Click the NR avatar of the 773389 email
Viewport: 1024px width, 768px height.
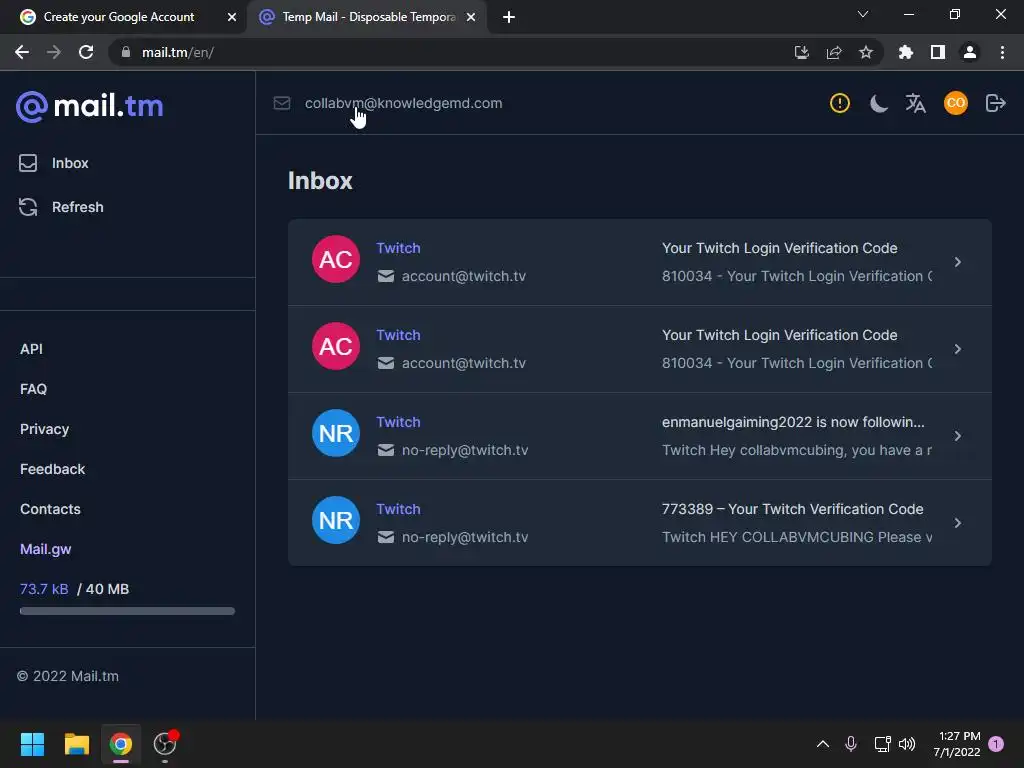point(336,520)
